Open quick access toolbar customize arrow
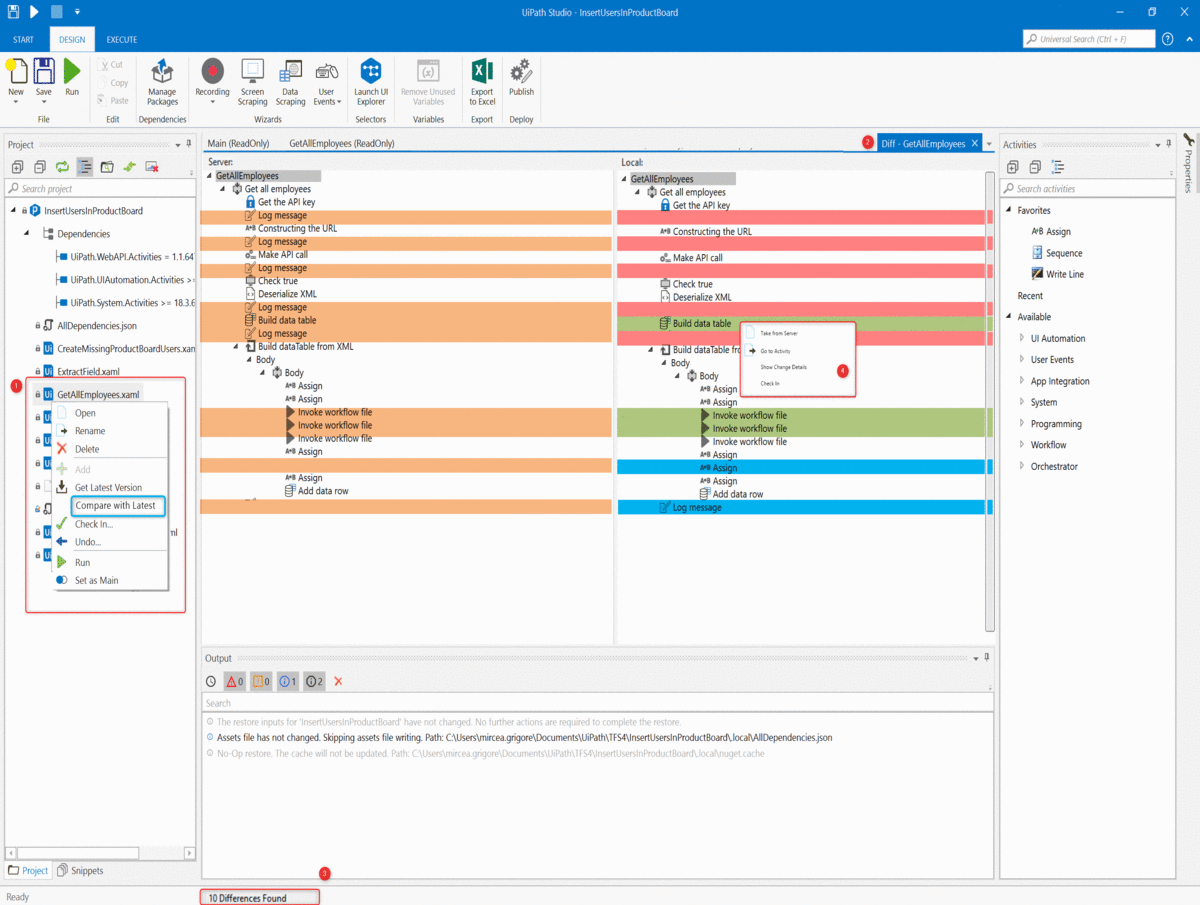1200x905 pixels. click(77, 12)
